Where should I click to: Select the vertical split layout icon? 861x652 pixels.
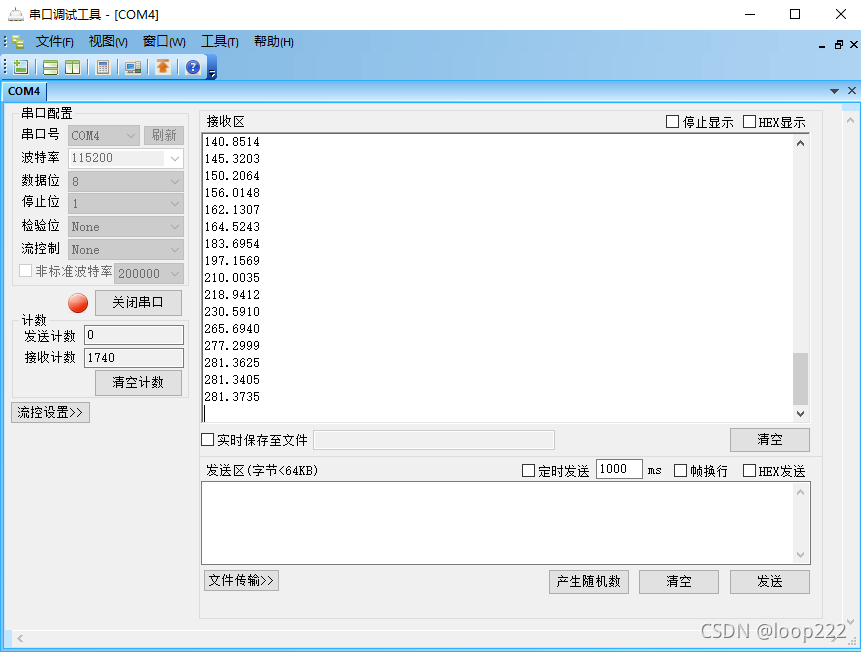click(70, 66)
